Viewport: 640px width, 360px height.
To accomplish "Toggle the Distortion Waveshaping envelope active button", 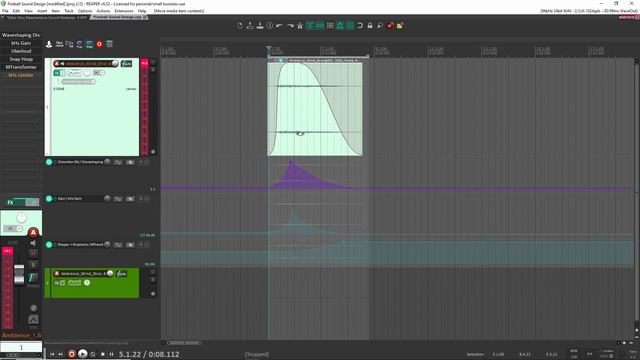I will click(49, 162).
